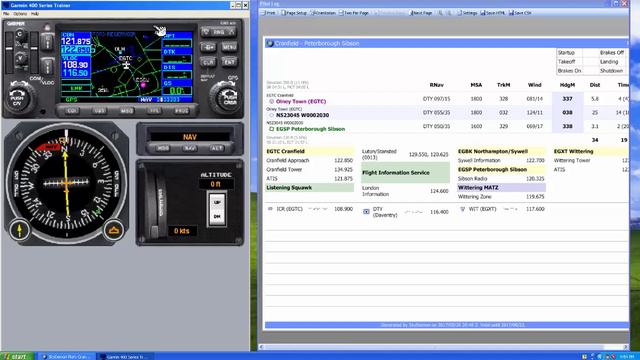Select the Olney Town (EGTC) waypoint row
Viewport: 640px width, 360px height.
click(447, 99)
